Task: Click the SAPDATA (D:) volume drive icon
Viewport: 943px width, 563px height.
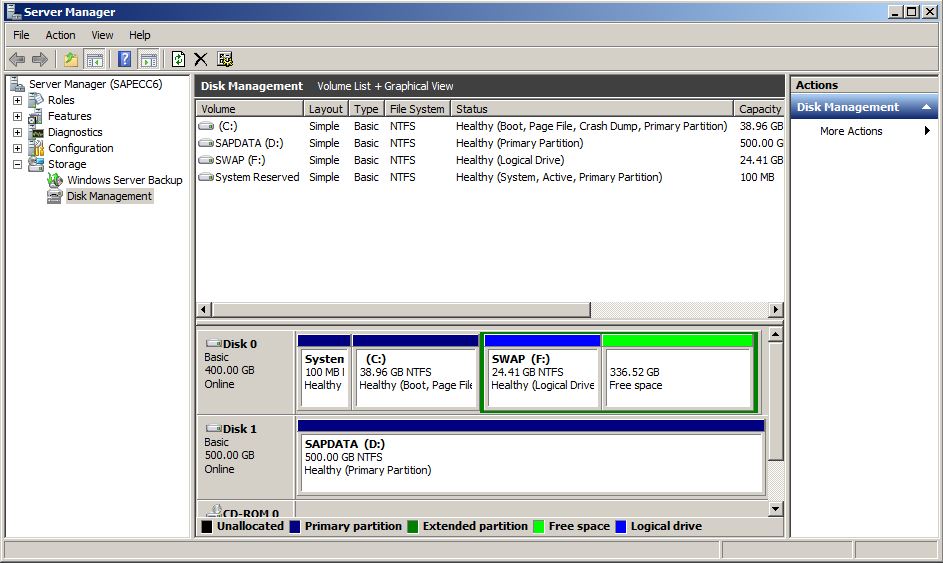Action: tap(206, 143)
